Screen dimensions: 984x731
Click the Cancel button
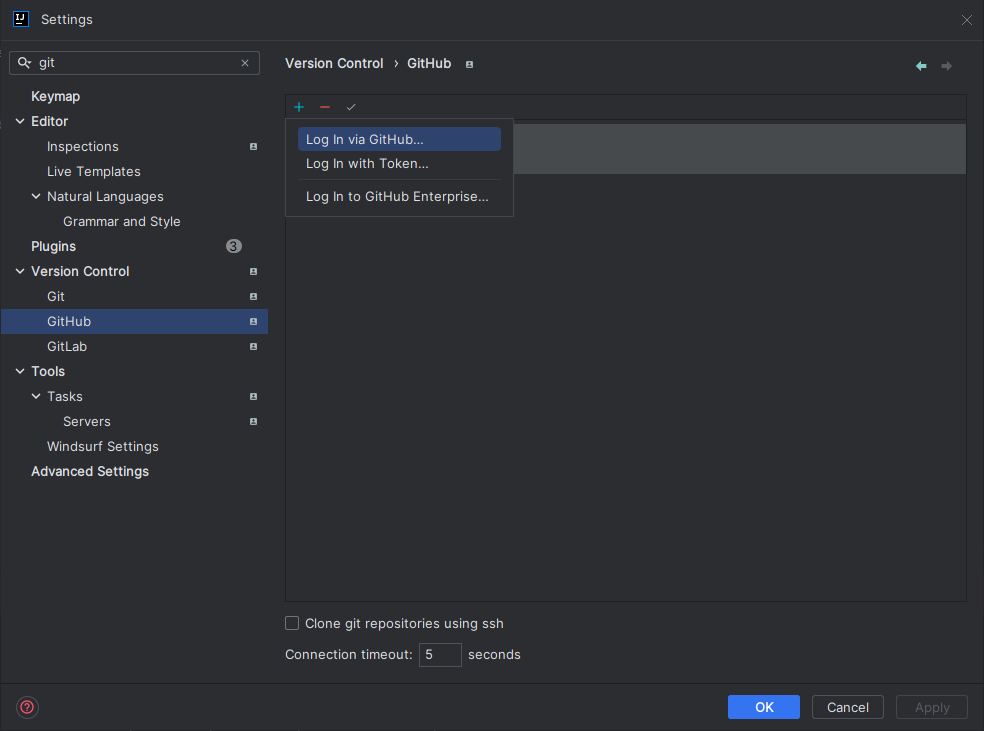[847, 707]
